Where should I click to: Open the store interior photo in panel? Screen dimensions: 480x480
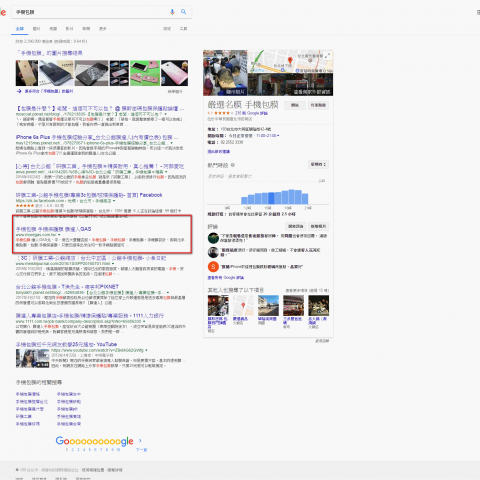click(225, 73)
